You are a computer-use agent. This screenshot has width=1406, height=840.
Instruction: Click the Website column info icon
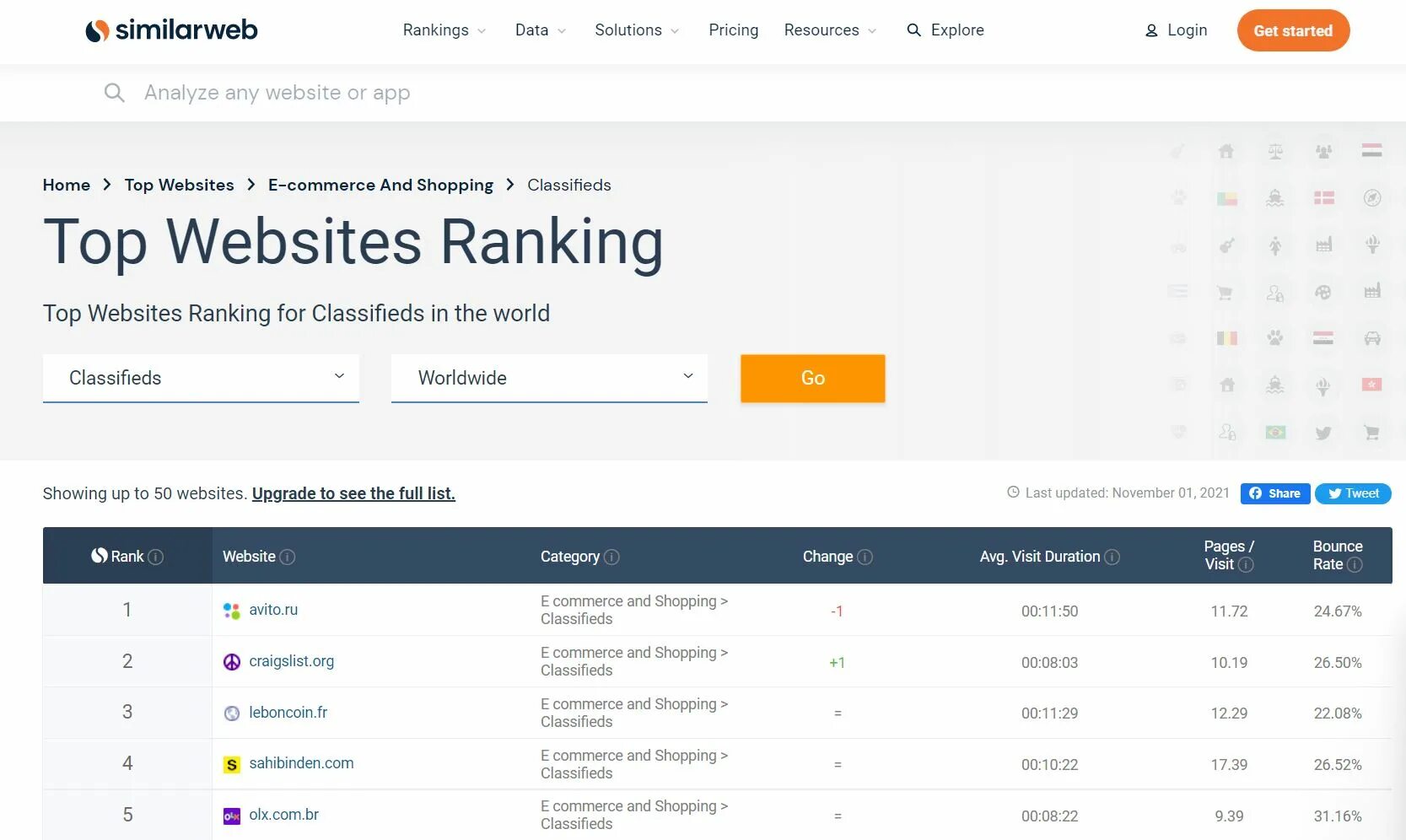[x=288, y=557]
